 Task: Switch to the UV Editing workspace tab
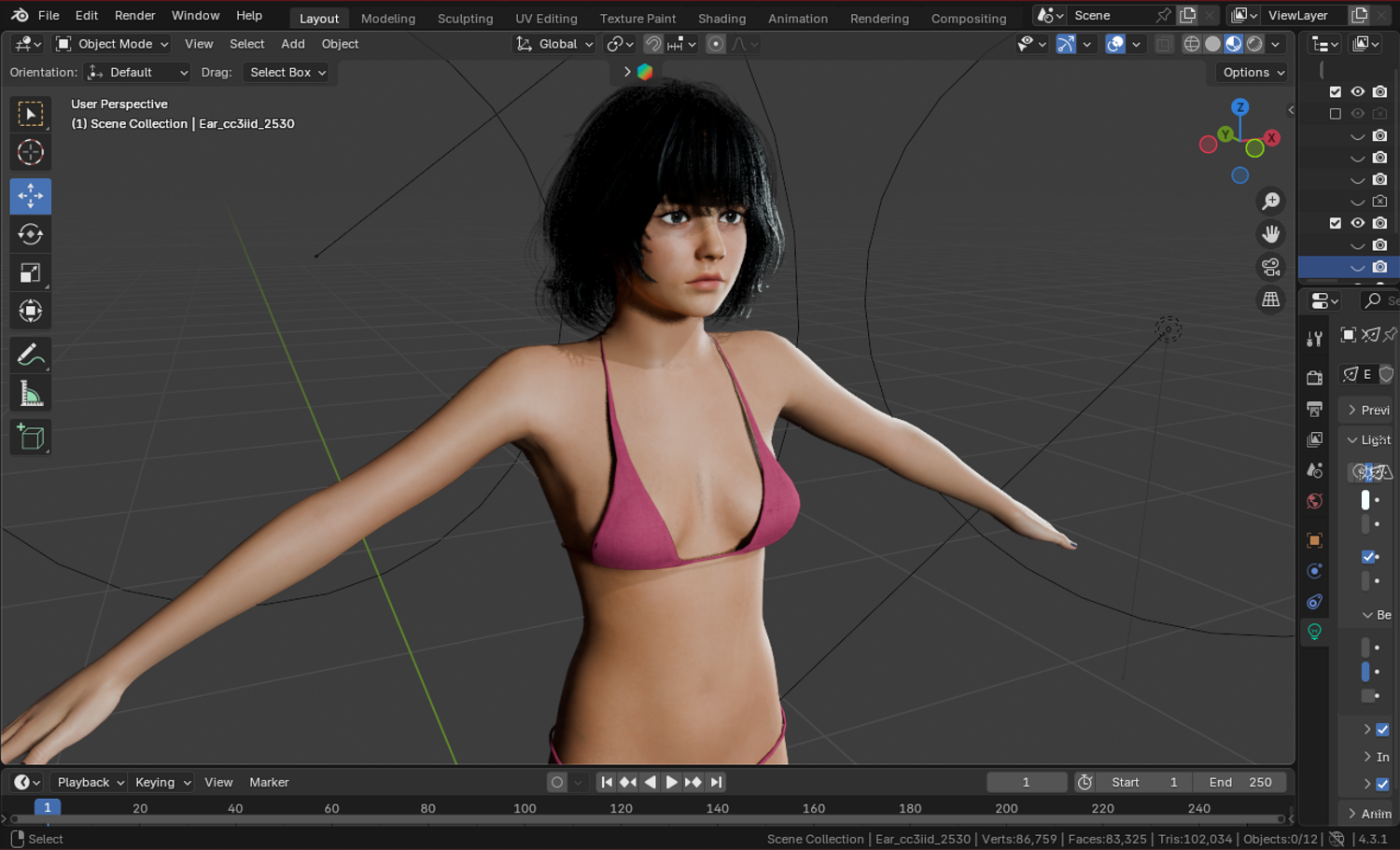point(546,19)
